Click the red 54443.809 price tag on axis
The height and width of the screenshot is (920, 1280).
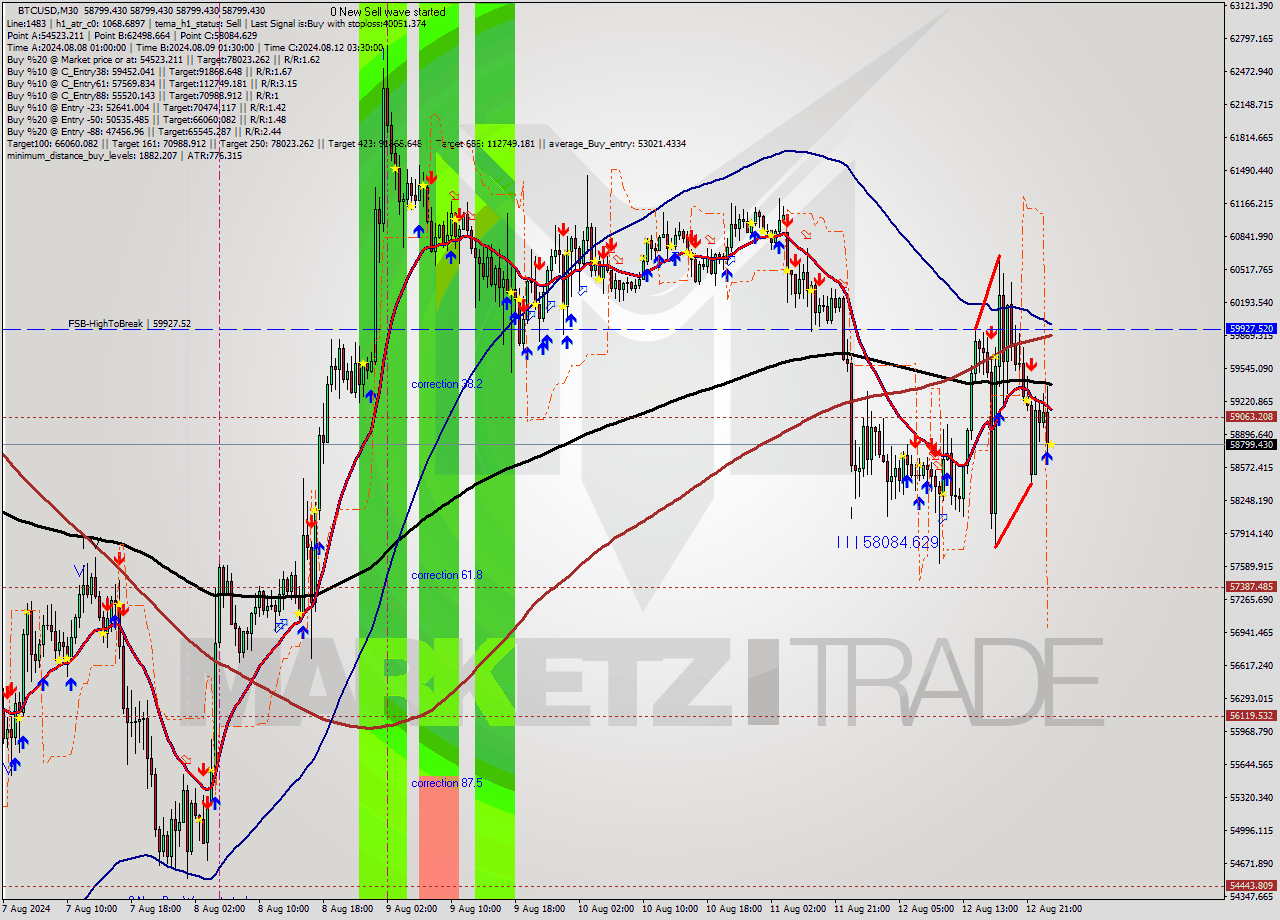1251,885
